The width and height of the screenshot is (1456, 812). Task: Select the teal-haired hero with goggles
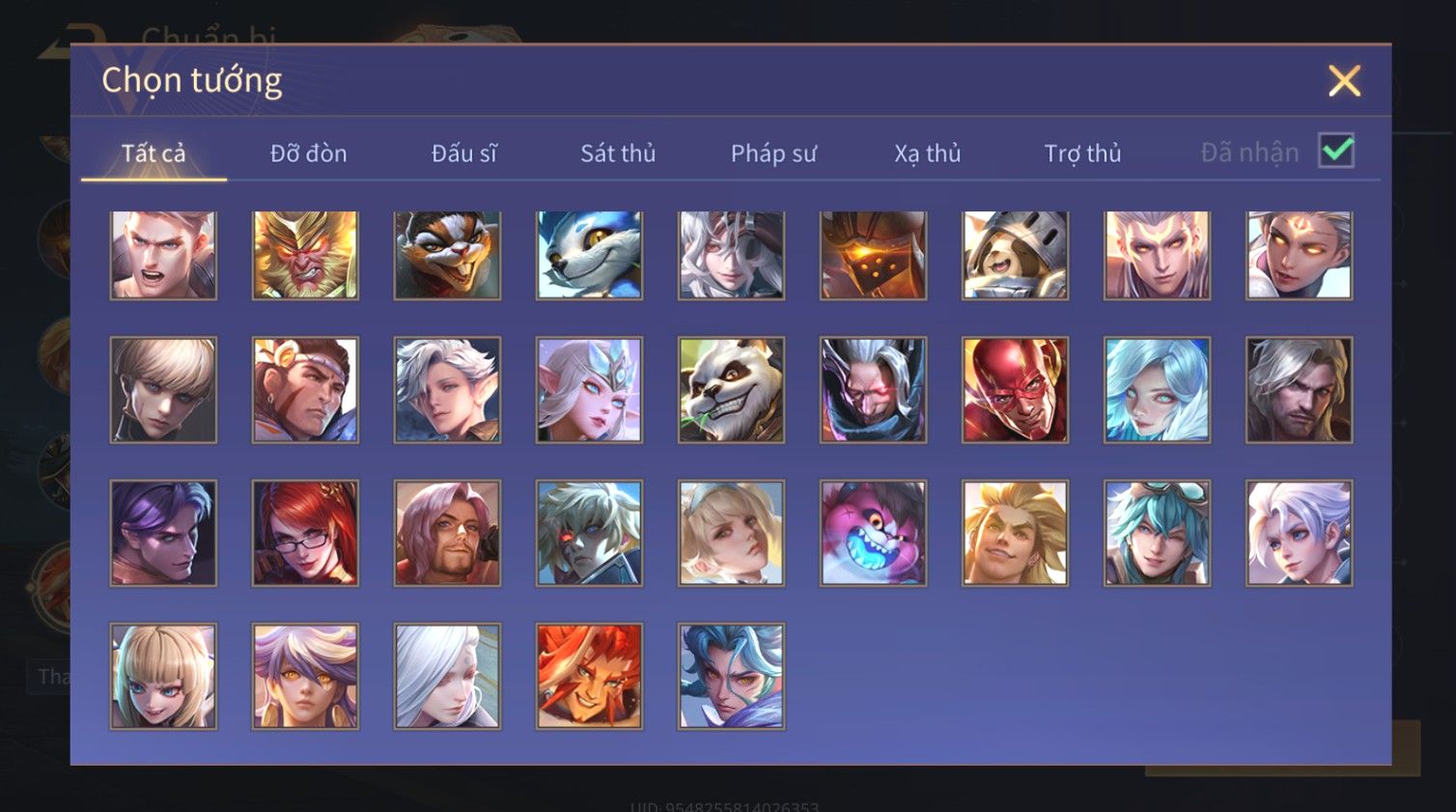coord(1157,533)
